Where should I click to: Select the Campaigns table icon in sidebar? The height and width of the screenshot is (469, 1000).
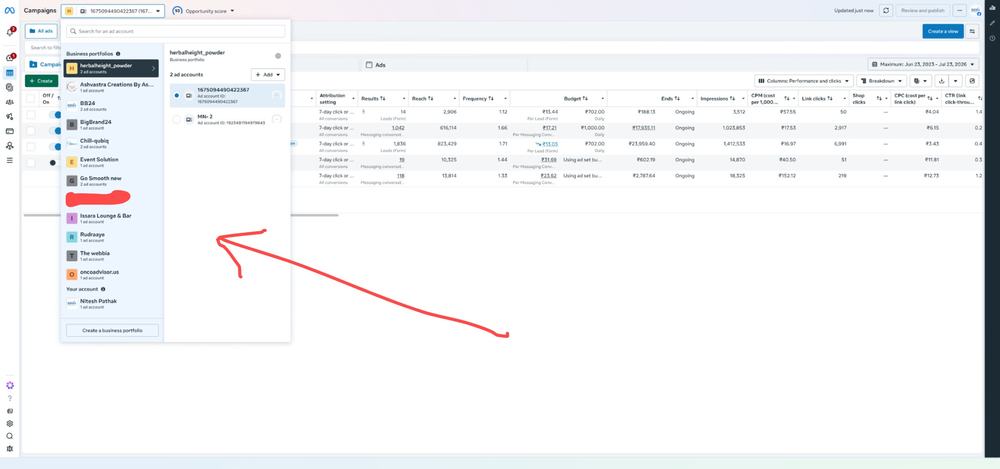(x=10, y=73)
